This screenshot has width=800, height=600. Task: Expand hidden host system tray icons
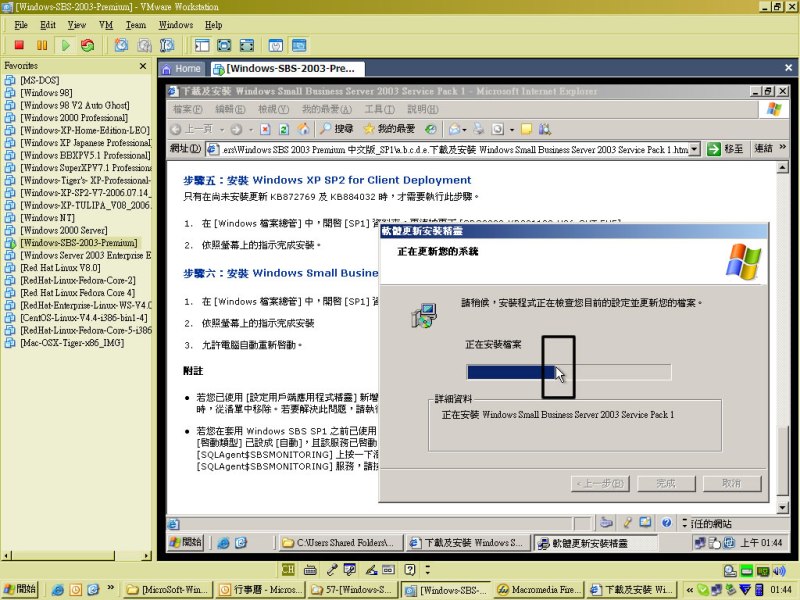coord(689,590)
